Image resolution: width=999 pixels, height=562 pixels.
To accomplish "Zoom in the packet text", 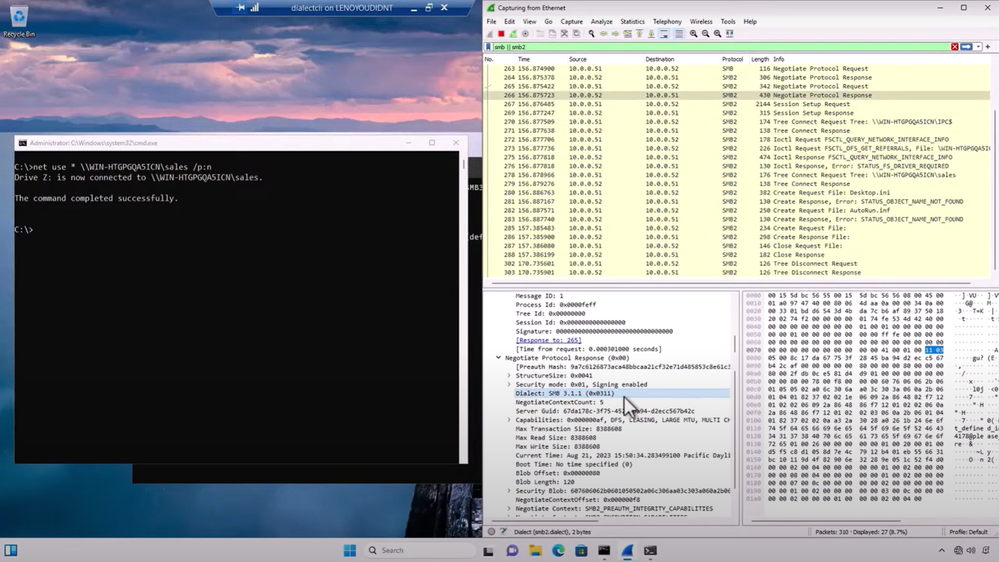I will 693,34.
